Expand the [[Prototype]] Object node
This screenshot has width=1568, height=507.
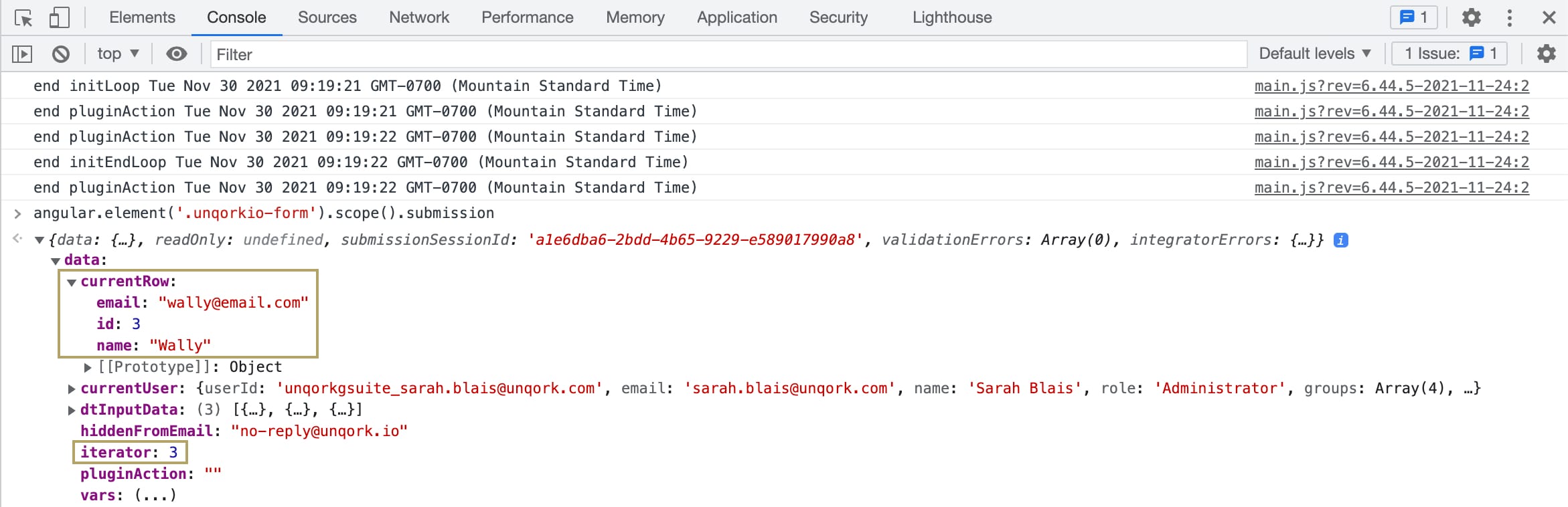click(88, 367)
